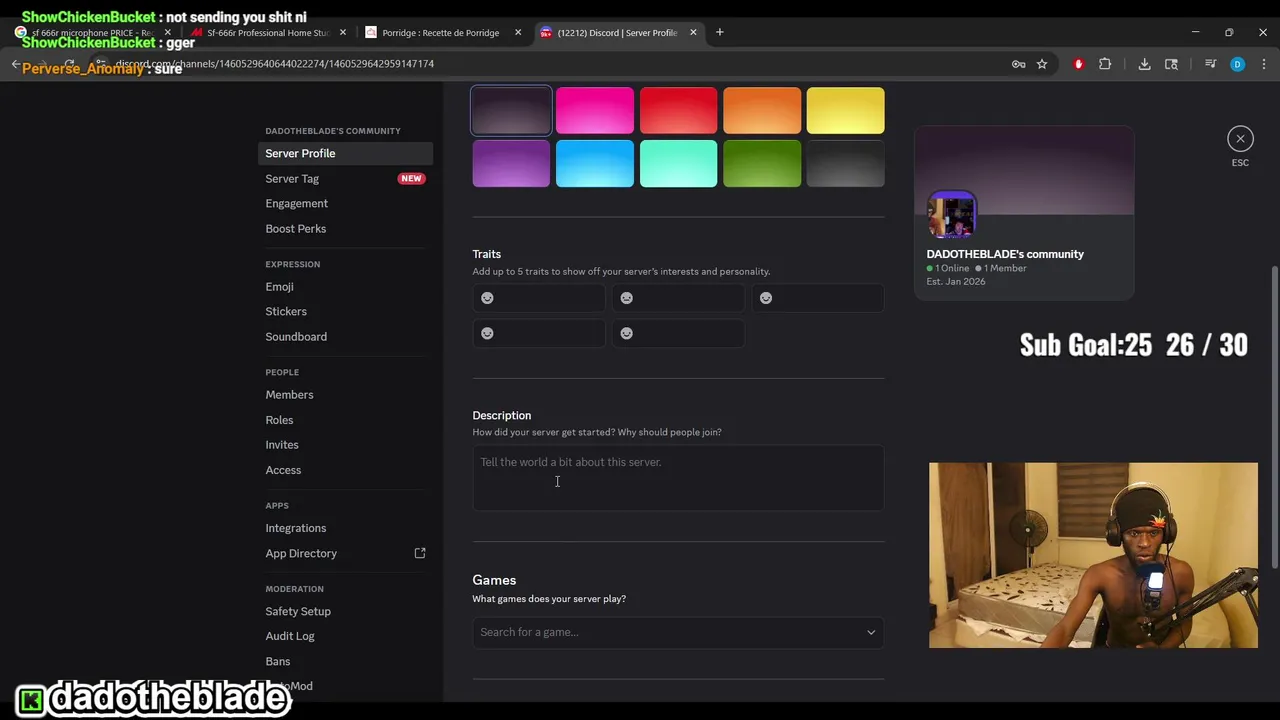
Task: Select the green banner color
Action: point(762,163)
